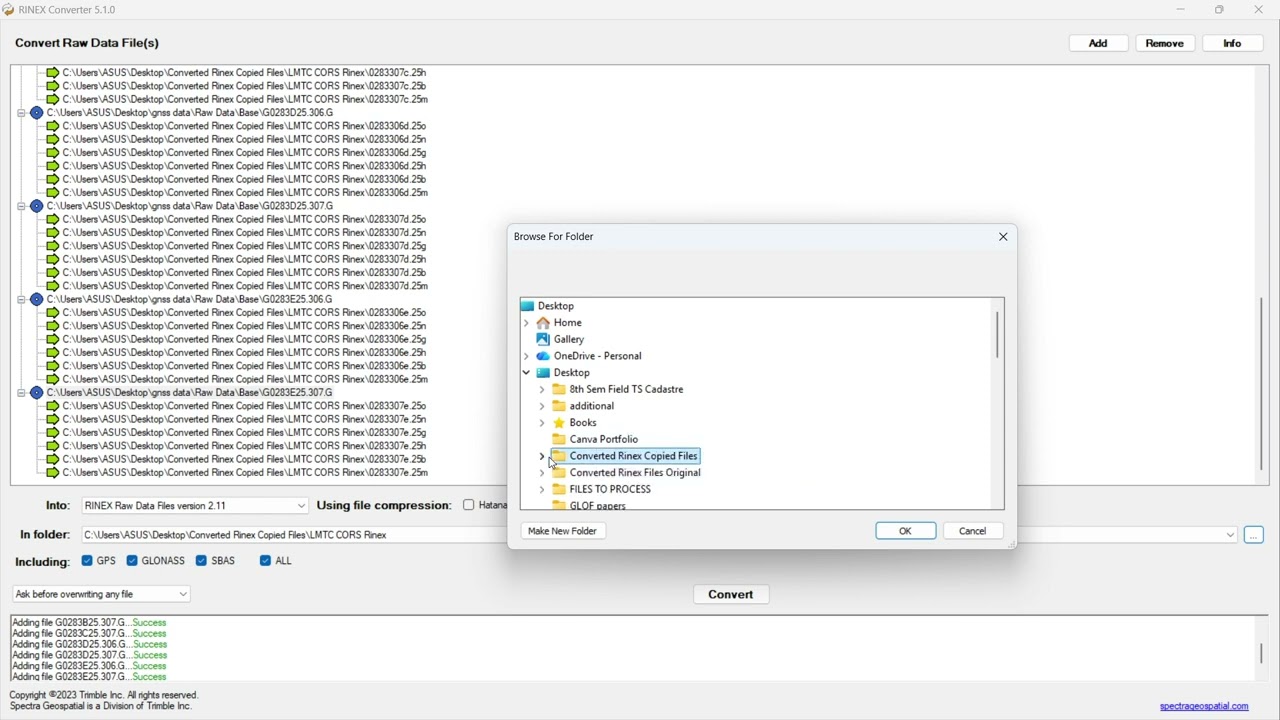Click the blue raw-file icon for G0283E25.306.G

tap(37, 299)
